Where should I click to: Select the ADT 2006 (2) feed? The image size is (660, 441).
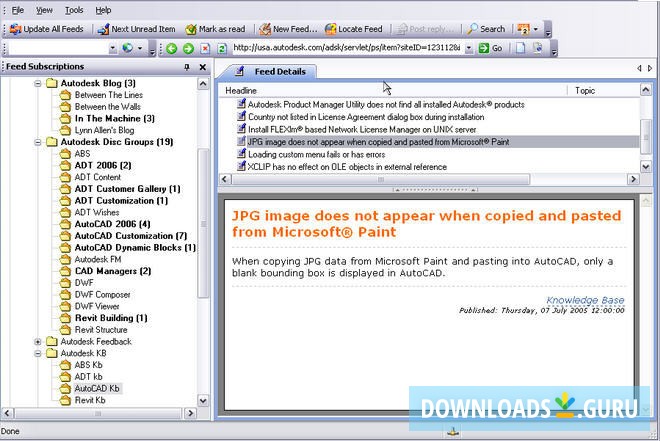pos(103,165)
